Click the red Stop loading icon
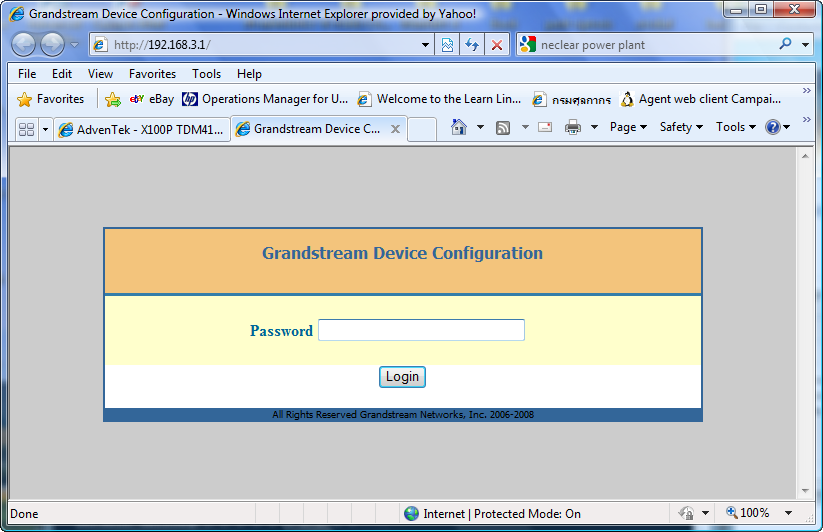The height and width of the screenshot is (532, 823). click(497, 45)
